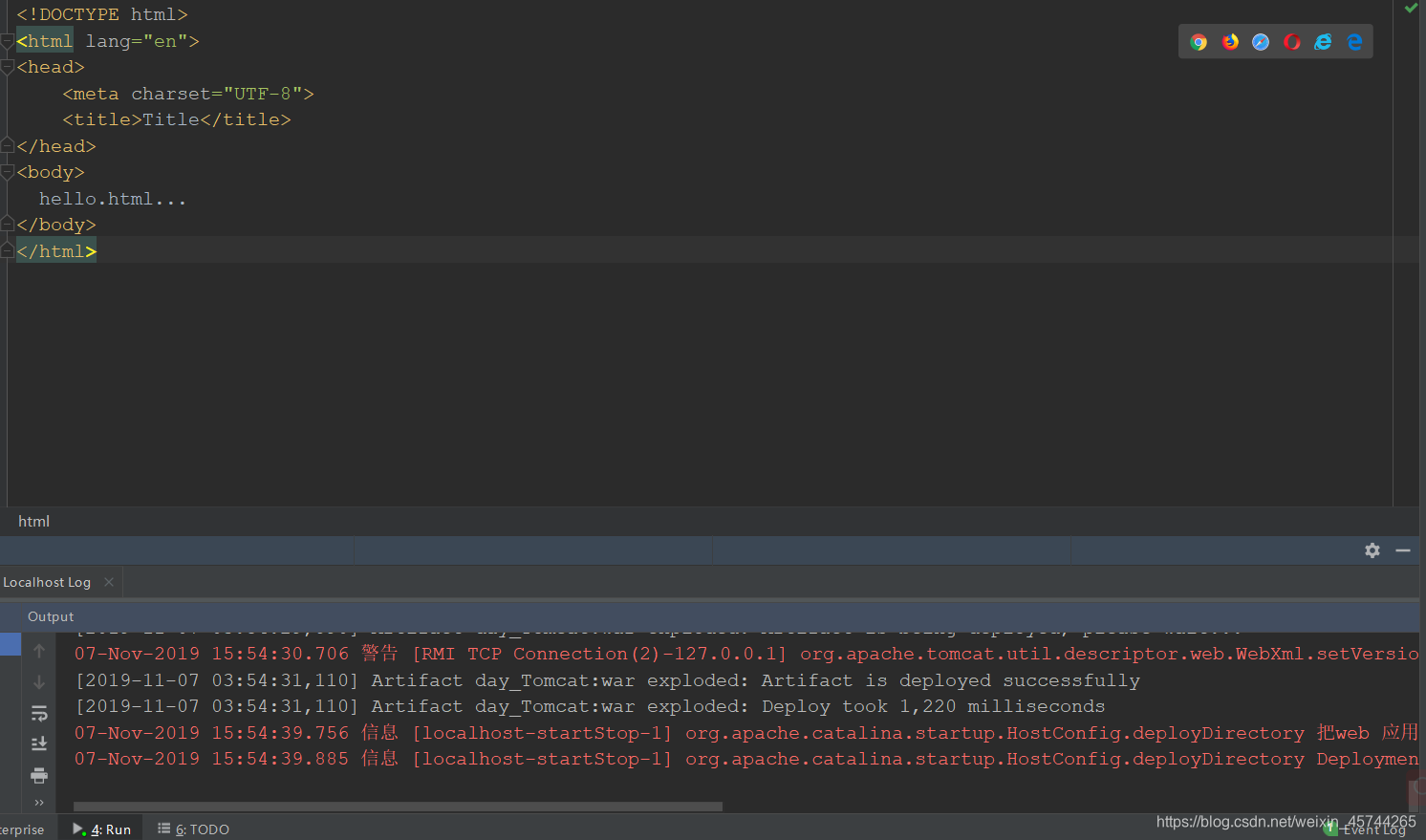Click the 15:54:39.885 Deployment log line
This screenshot has width=1426, height=840.
coord(746,759)
